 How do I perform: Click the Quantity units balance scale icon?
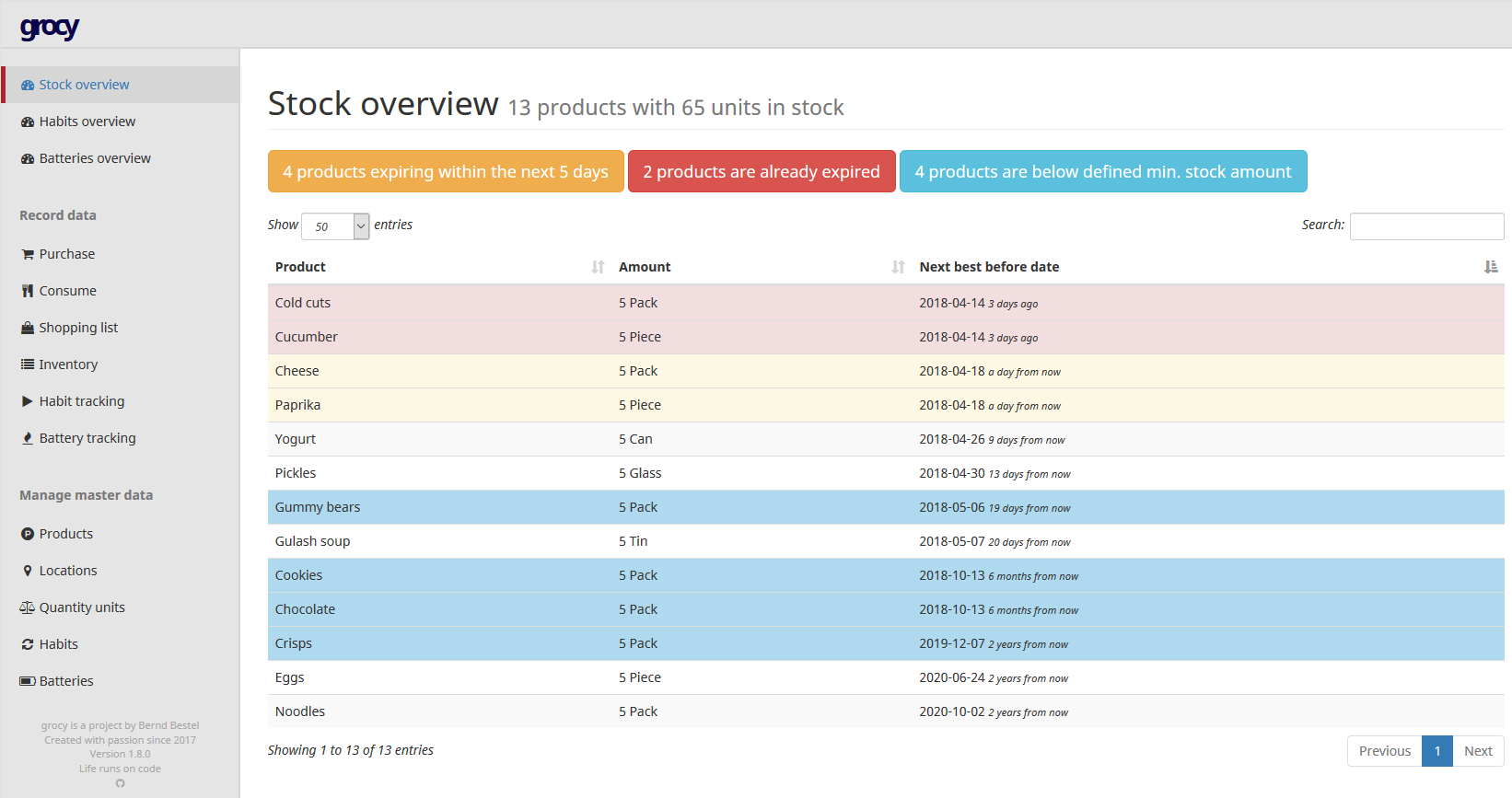point(28,607)
